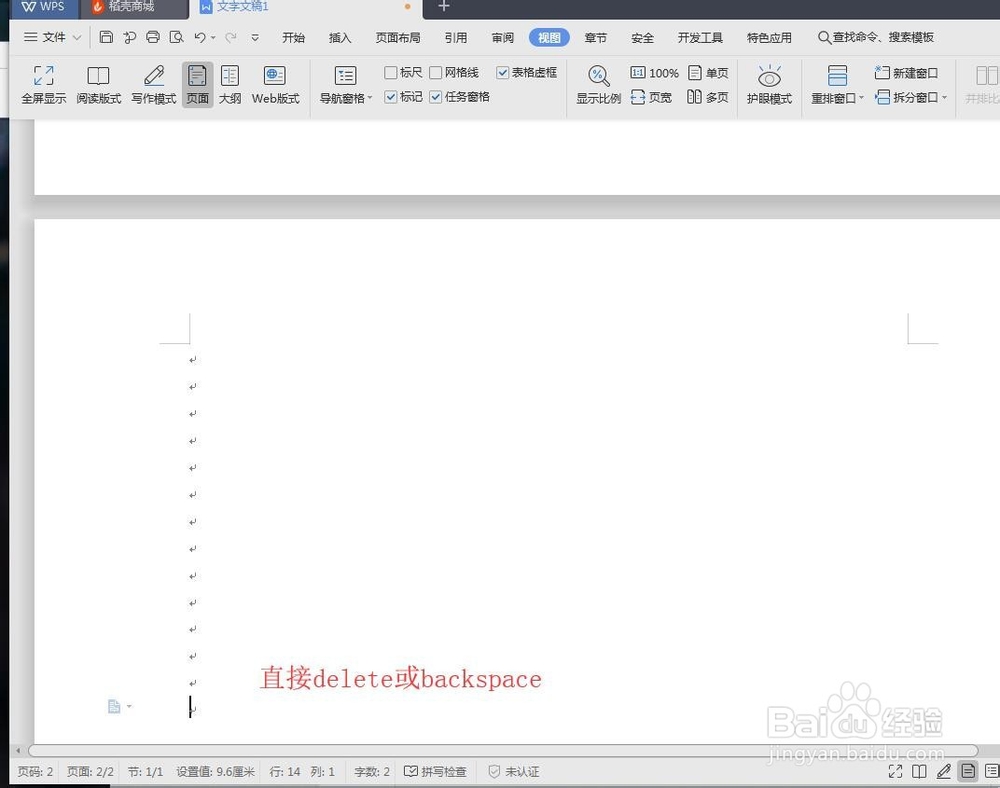1000x788 pixels.
Task: Click spell check (拼写检查) in status bar
Action: click(x=436, y=771)
